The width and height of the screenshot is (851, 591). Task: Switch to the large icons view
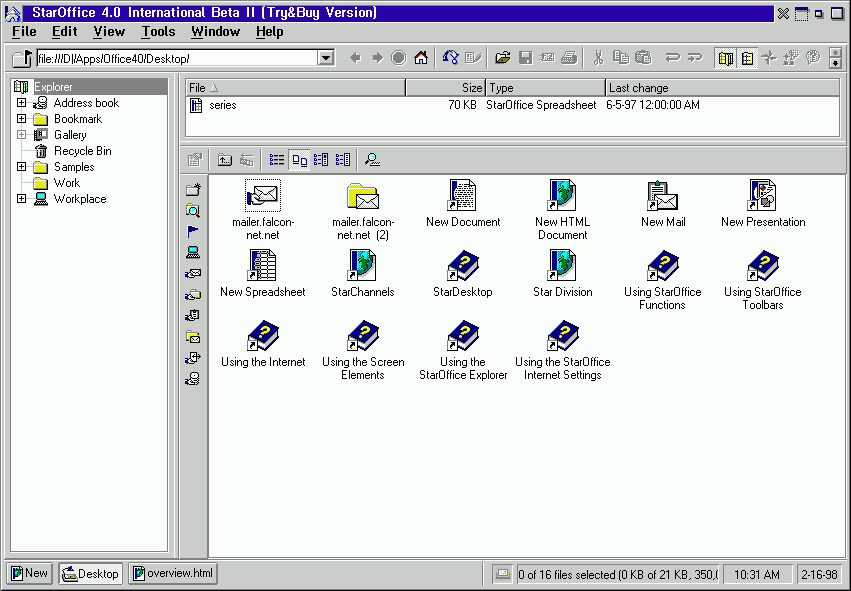[x=300, y=160]
